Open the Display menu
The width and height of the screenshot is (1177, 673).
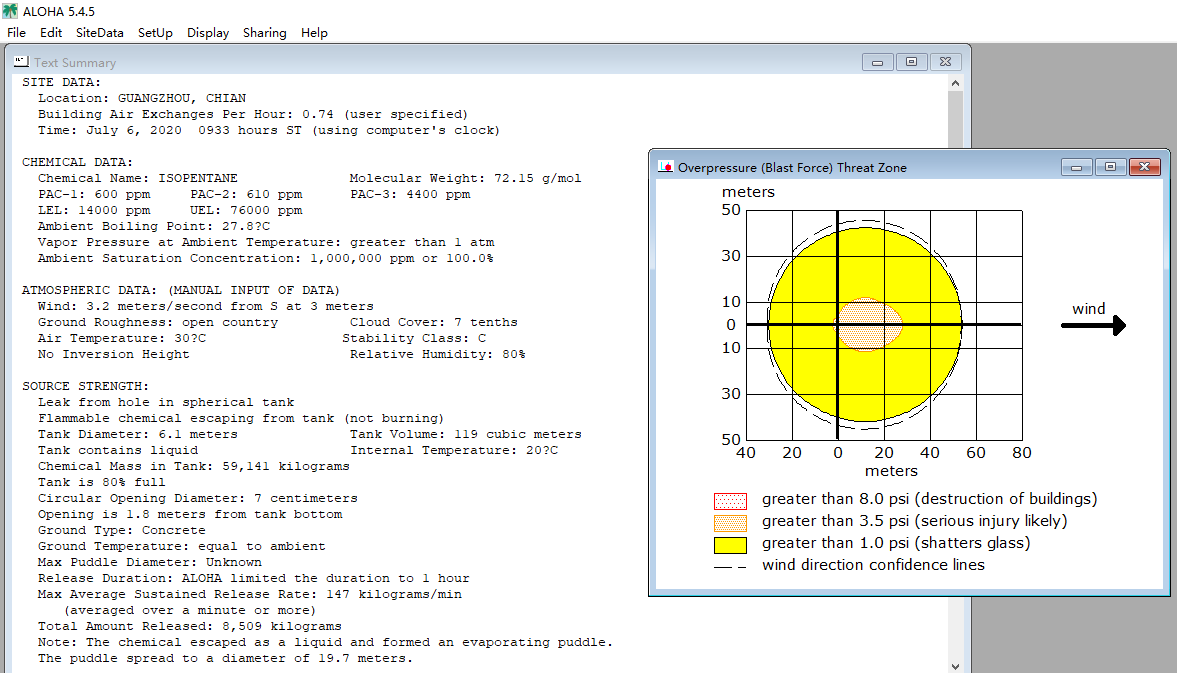click(x=208, y=33)
